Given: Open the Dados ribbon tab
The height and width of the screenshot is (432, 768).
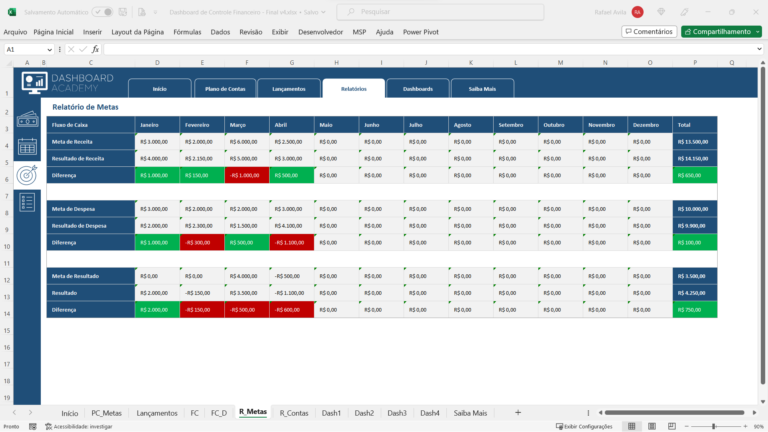Looking at the screenshot, I should (x=220, y=32).
